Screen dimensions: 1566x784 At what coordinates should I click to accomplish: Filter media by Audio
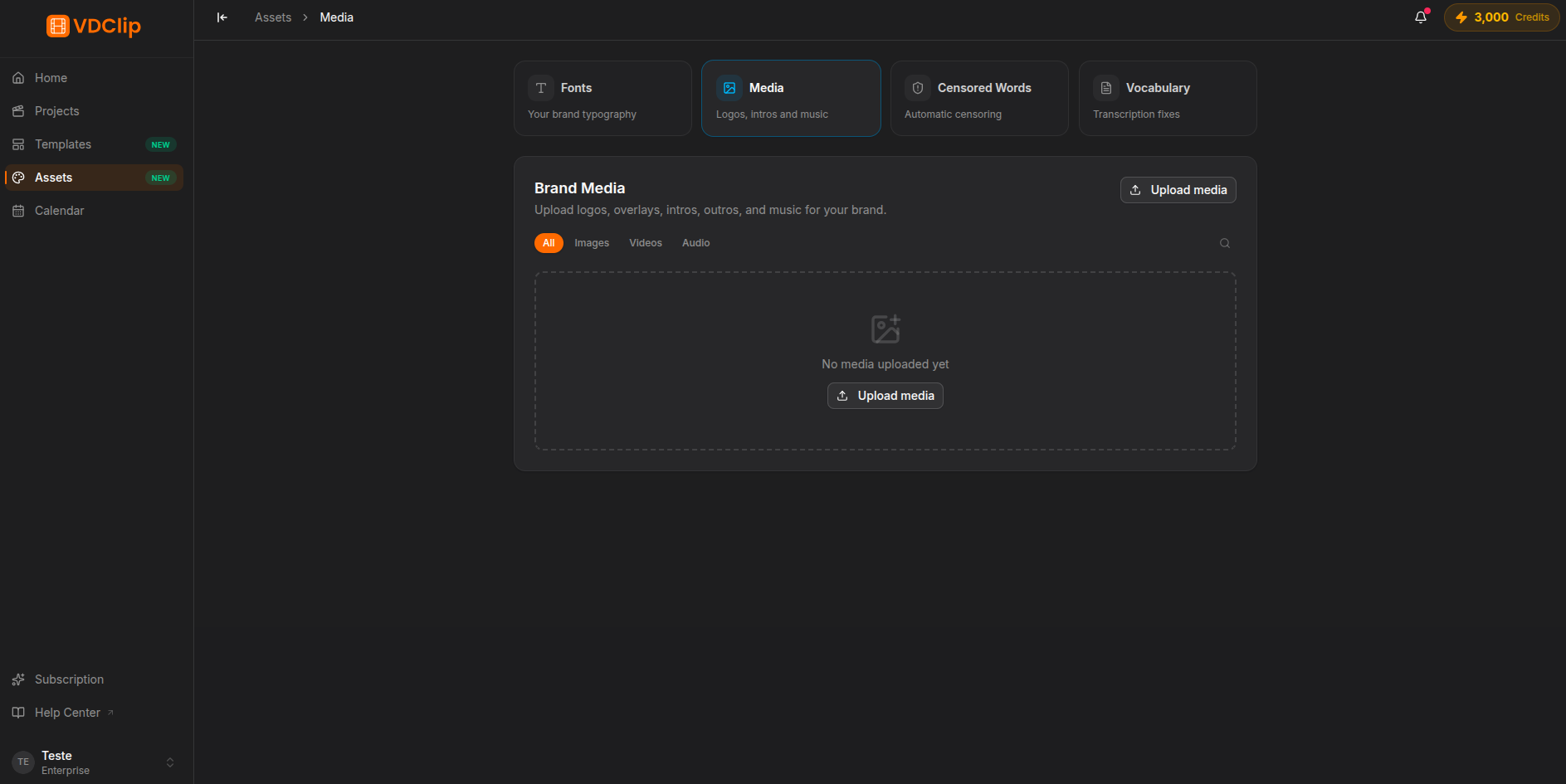tap(695, 243)
